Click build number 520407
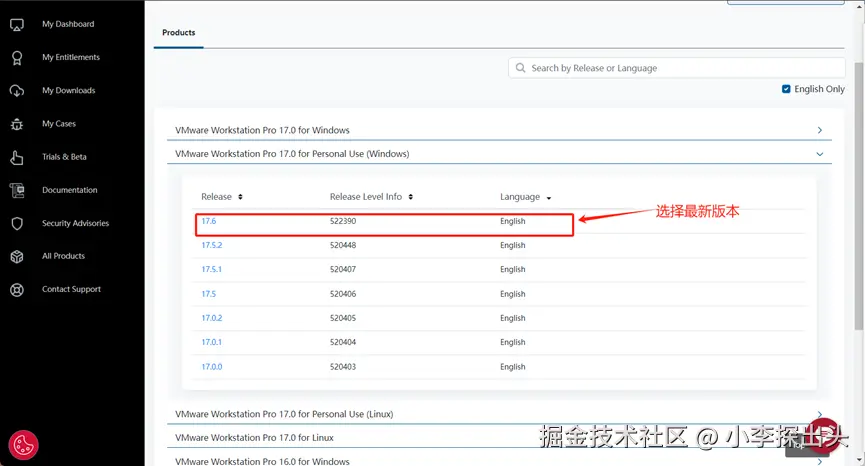This screenshot has width=865, height=466. tap(343, 270)
